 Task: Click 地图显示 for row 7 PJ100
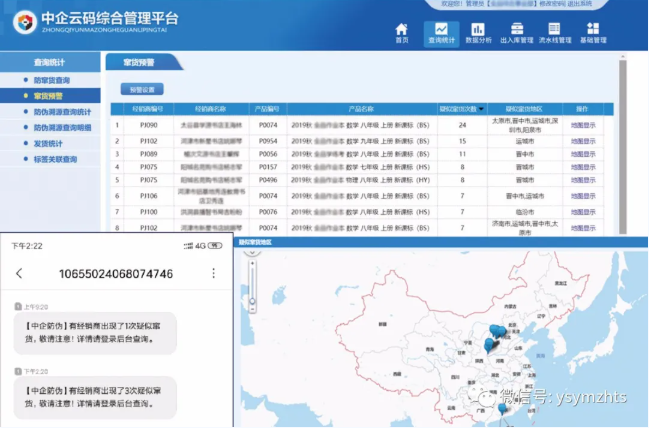coord(583,212)
